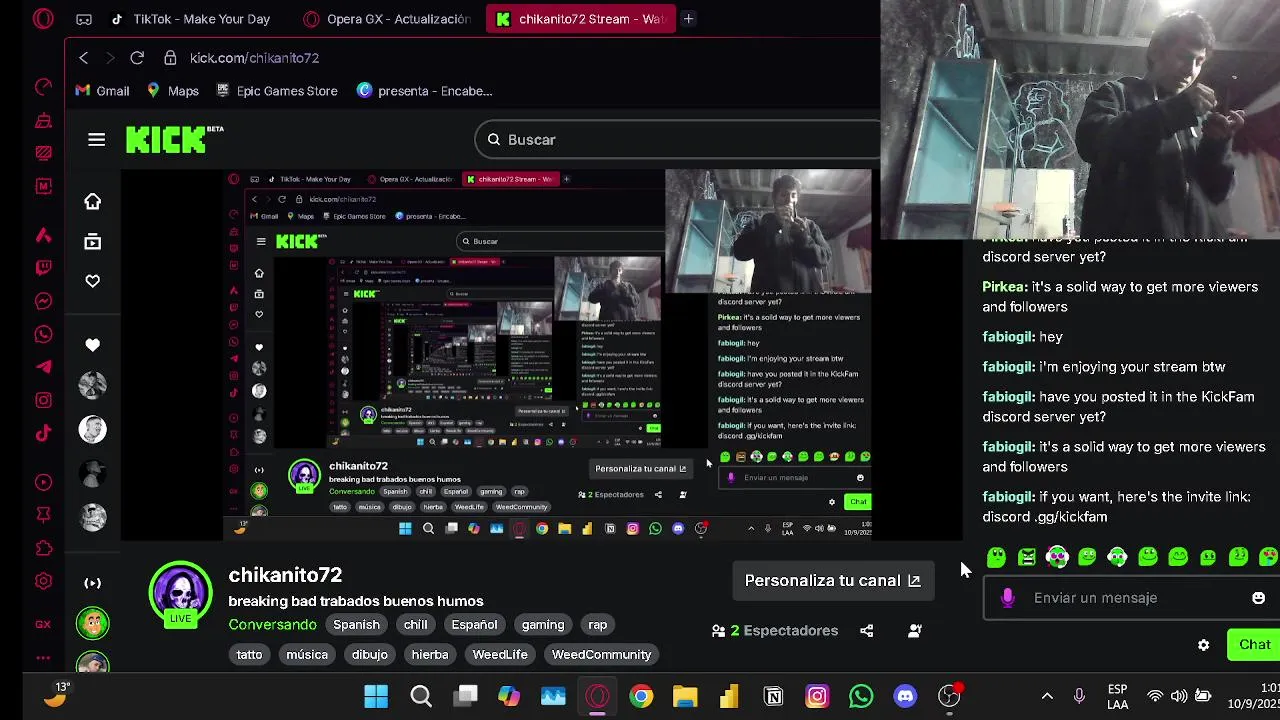Click the Conversando category link
Viewport: 1280px width, 720px height.
click(272, 625)
